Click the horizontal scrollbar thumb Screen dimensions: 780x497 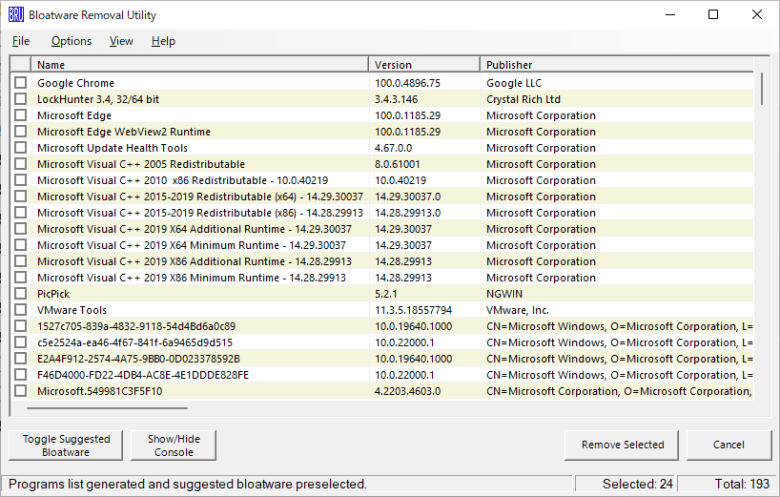[107, 408]
